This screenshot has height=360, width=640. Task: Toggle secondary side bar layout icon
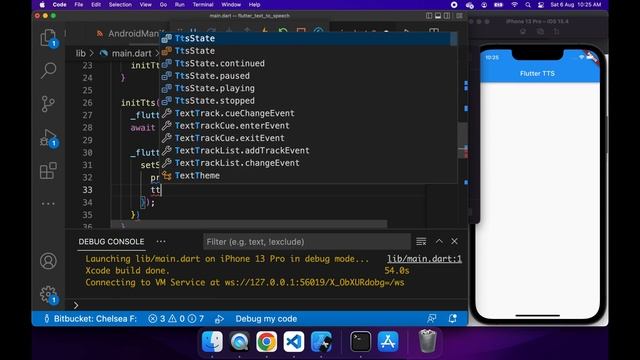[447, 16]
